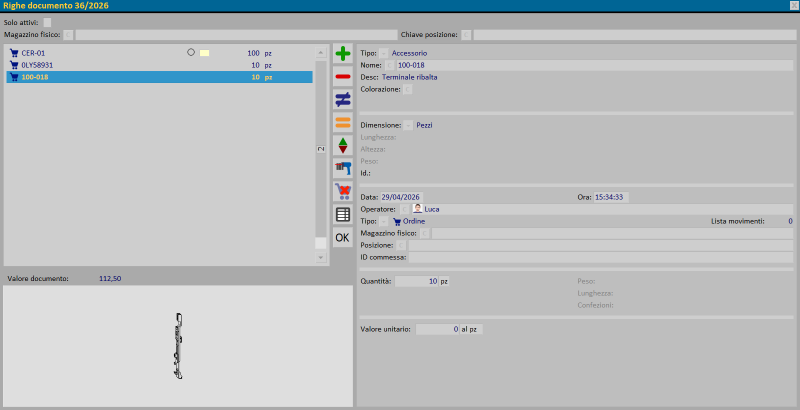800x410 pixels.
Task: Click the yellow color swatch on the CER-01 row
Action: pos(204,52)
